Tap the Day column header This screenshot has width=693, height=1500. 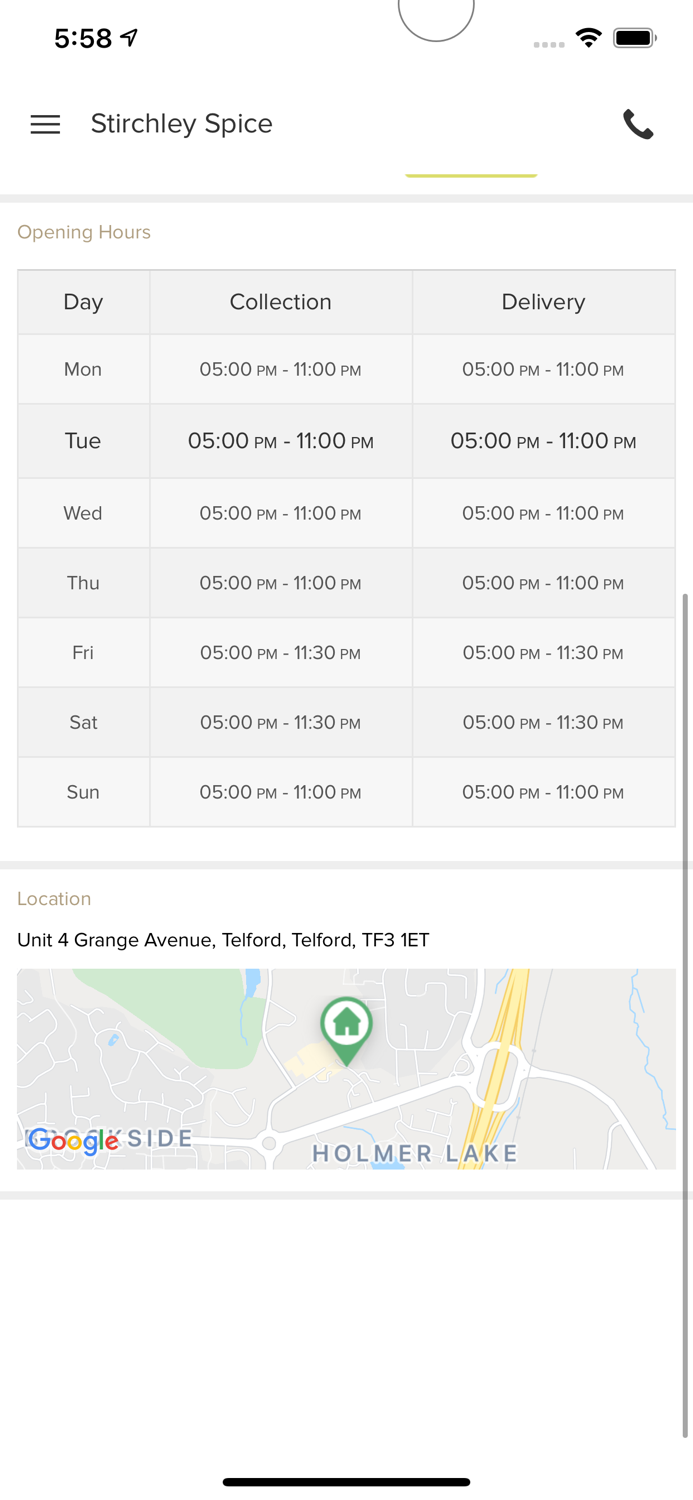point(83,302)
